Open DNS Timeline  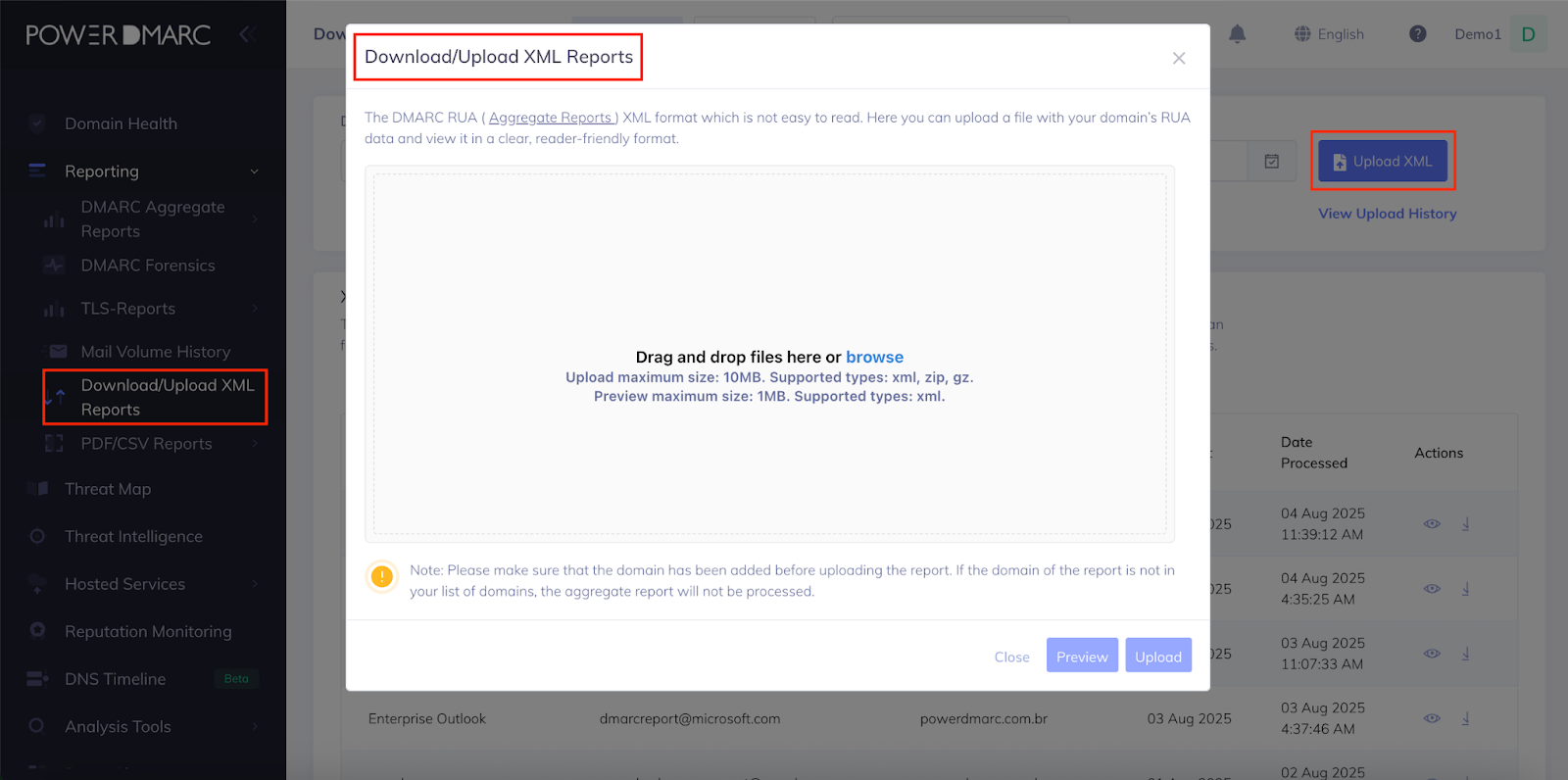[115, 679]
